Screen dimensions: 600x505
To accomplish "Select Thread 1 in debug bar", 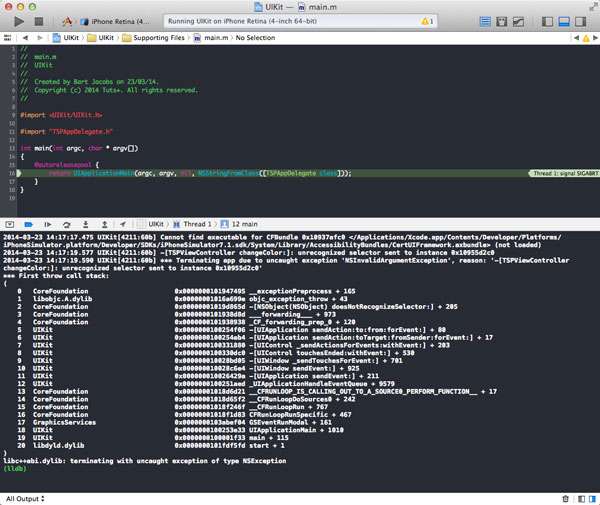I will point(192,224).
